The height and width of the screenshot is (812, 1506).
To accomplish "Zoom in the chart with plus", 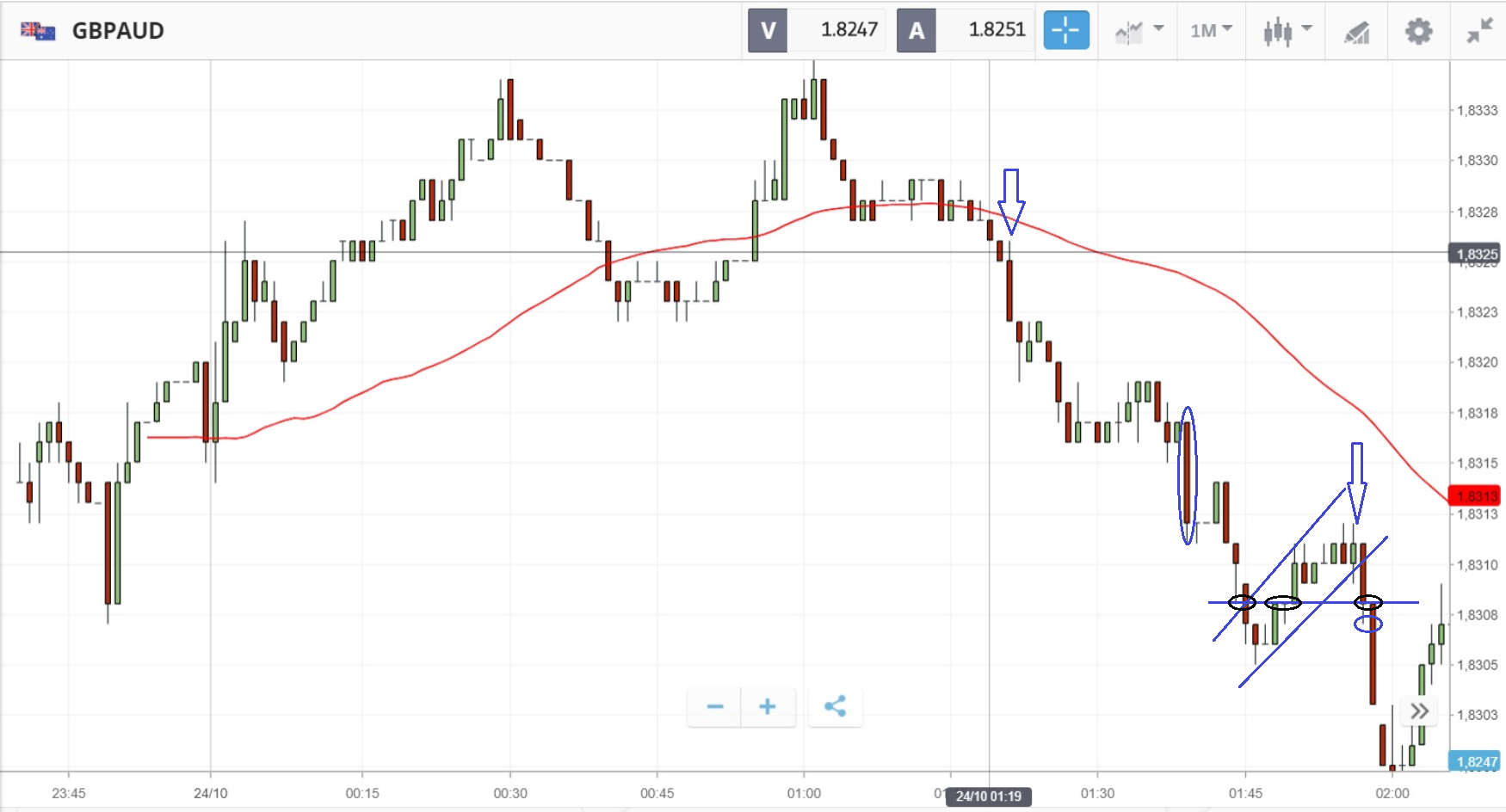I will 768,707.
